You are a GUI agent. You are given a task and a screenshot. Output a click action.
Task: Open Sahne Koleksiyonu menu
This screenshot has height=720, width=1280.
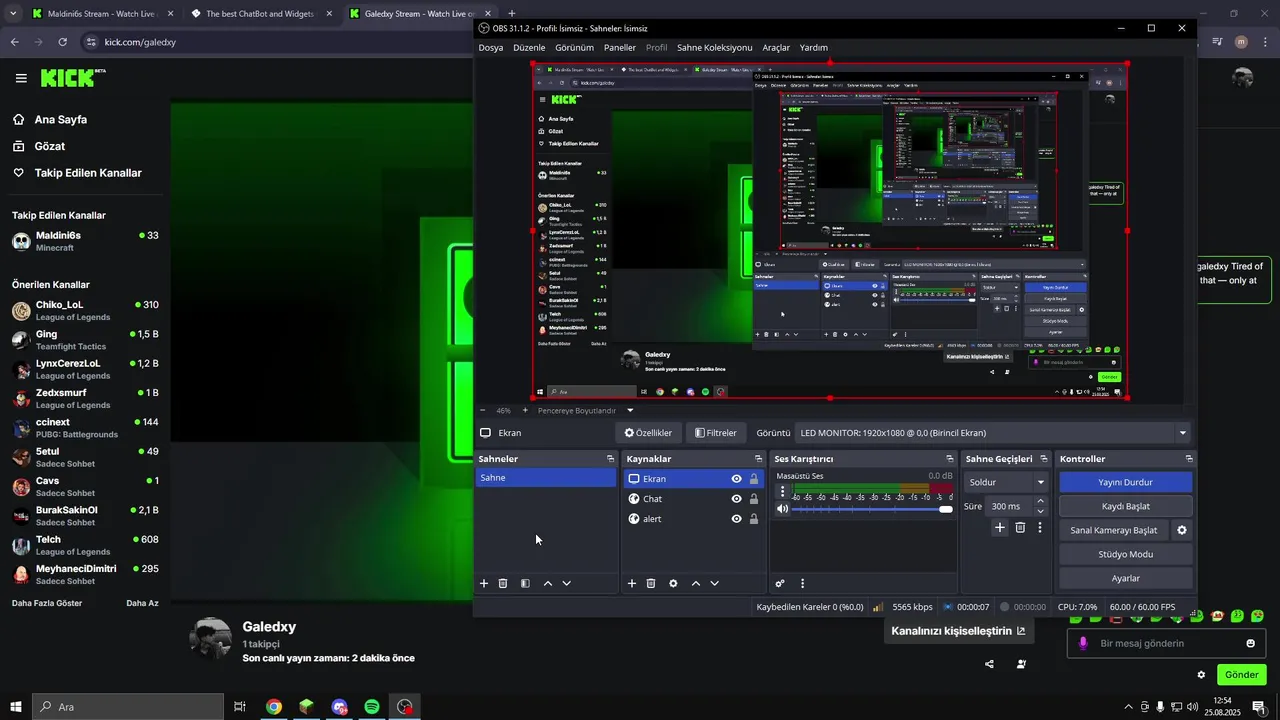click(714, 47)
